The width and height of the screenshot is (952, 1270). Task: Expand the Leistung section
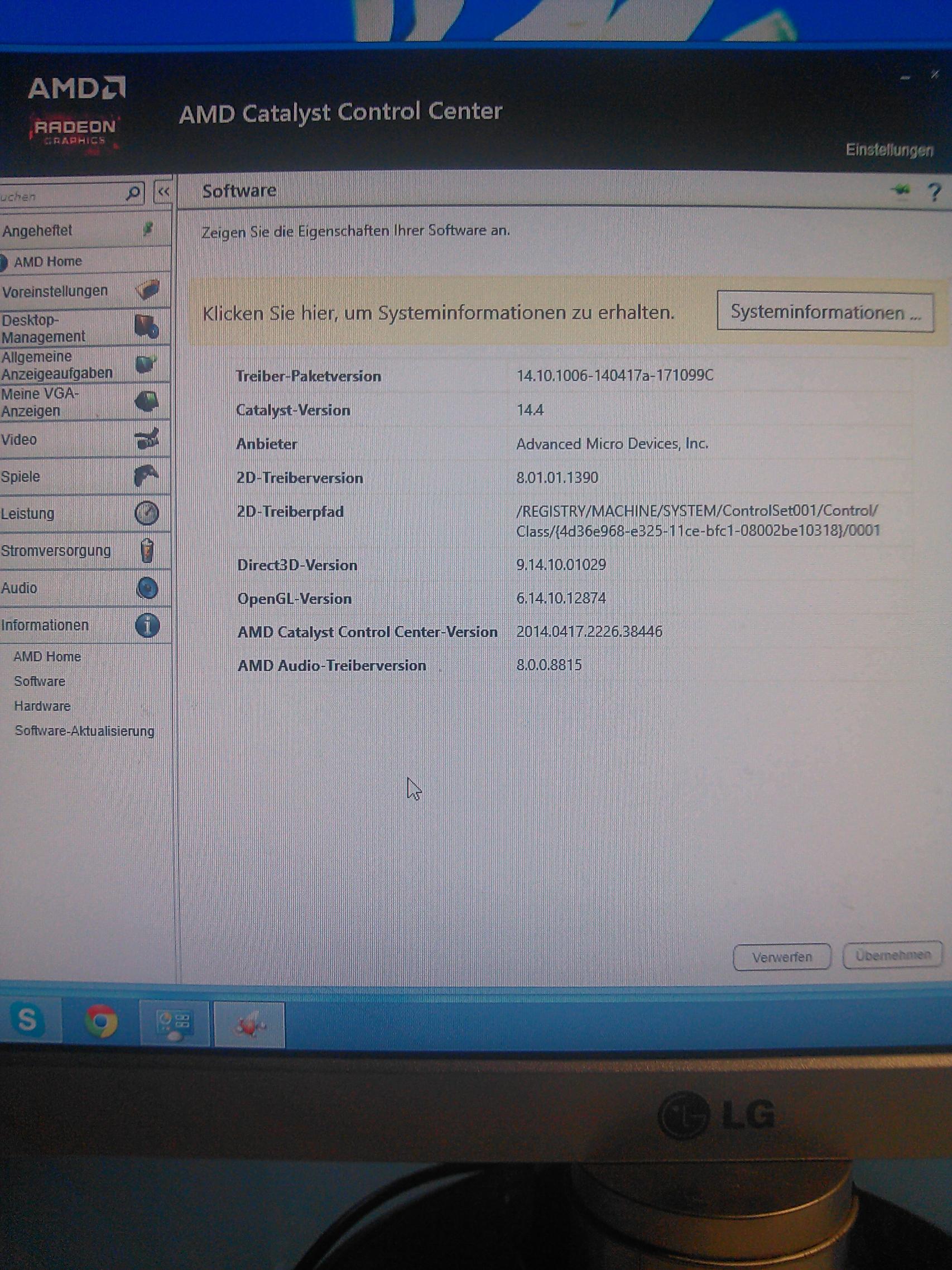(85, 513)
